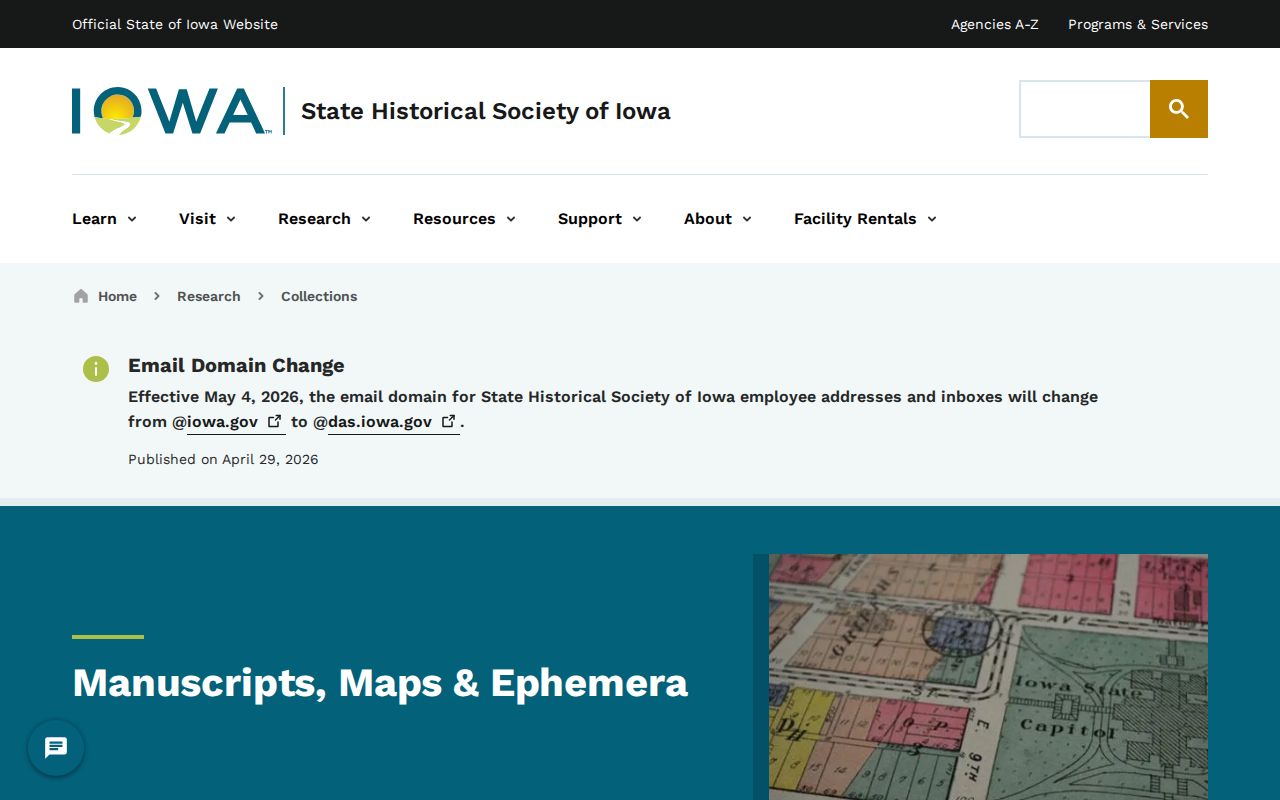
Task: Go to Home breadcrumb link
Action: (117, 296)
